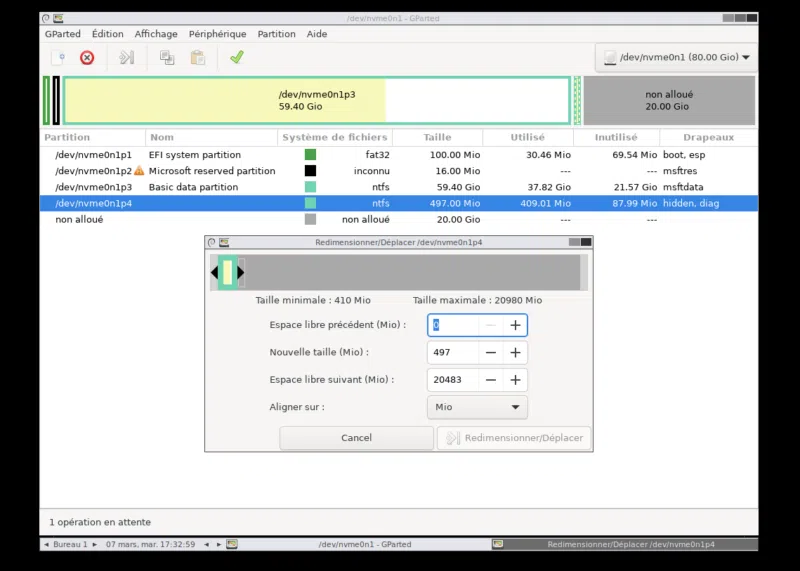Click right arrow handle on partition graphic
800x571 pixels.
pos(241,272)
